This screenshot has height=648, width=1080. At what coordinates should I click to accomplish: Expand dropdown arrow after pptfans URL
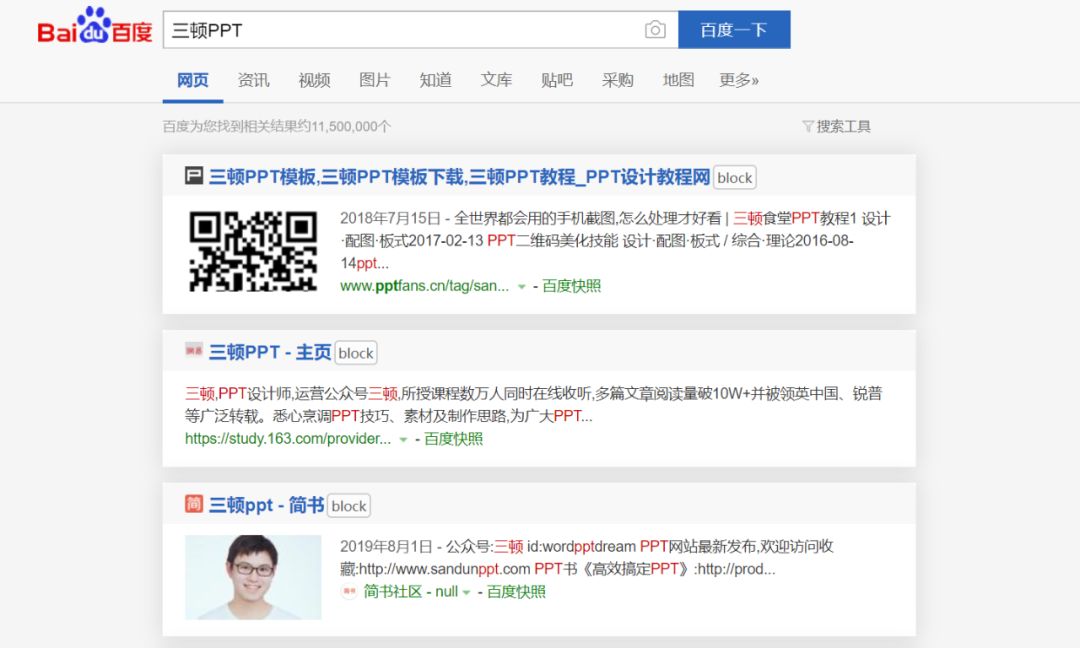click(x=521, y=286)
